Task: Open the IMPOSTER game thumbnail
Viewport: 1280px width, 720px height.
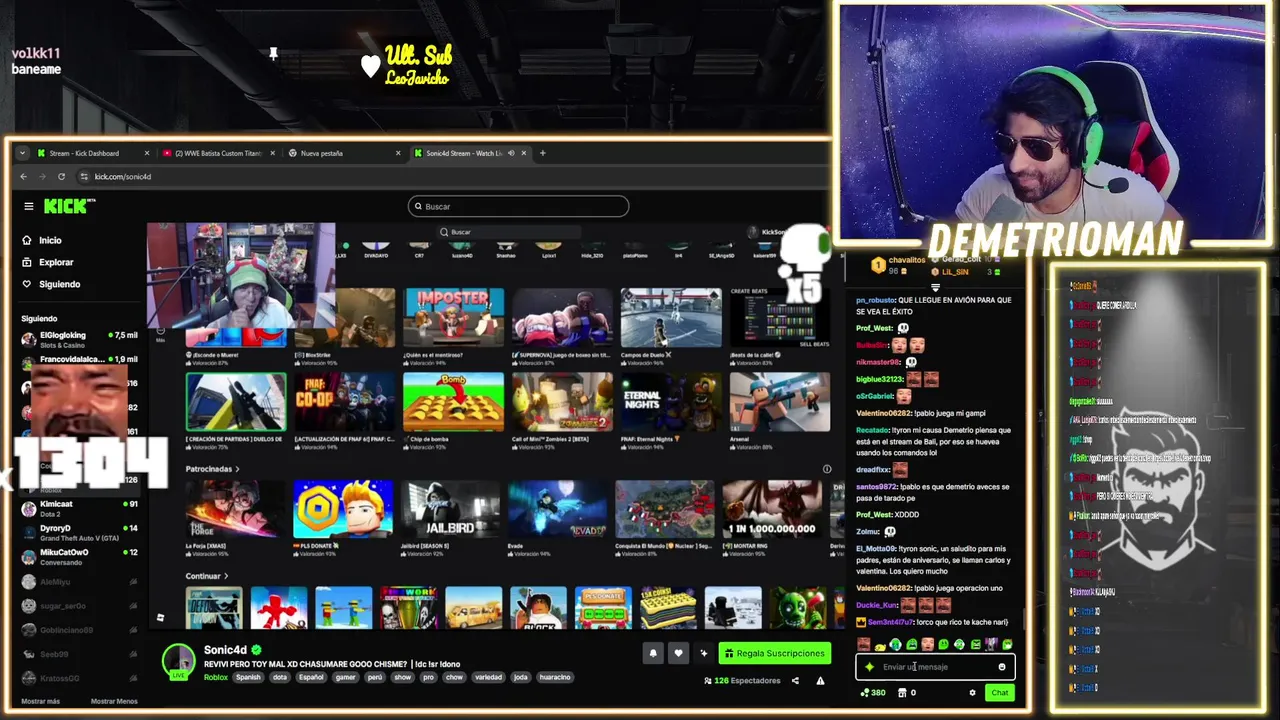Action: tap(453, 317)
